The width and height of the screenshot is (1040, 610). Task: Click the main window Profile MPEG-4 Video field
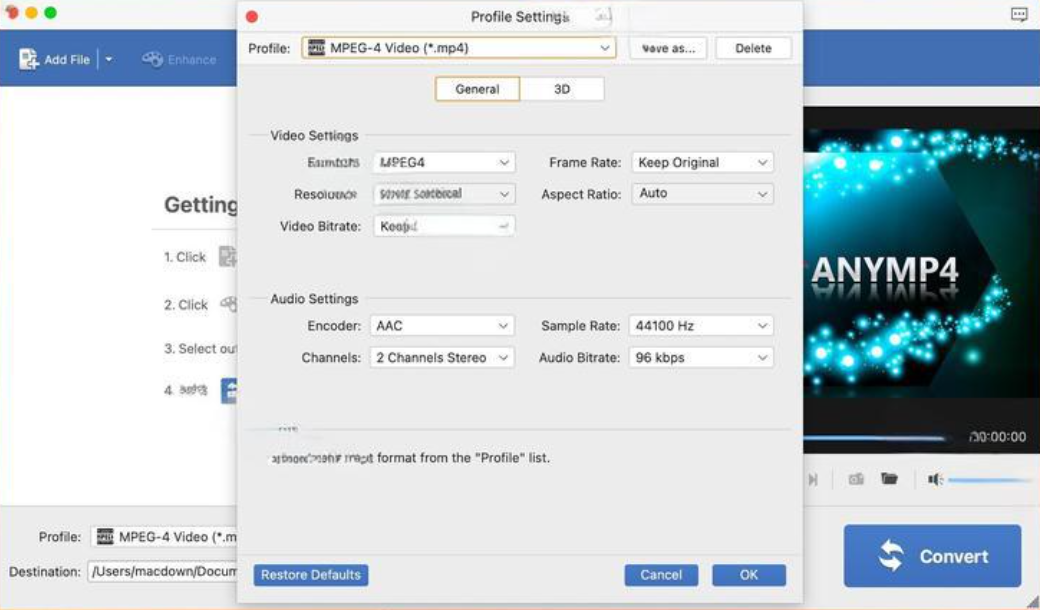coord(163,536)
